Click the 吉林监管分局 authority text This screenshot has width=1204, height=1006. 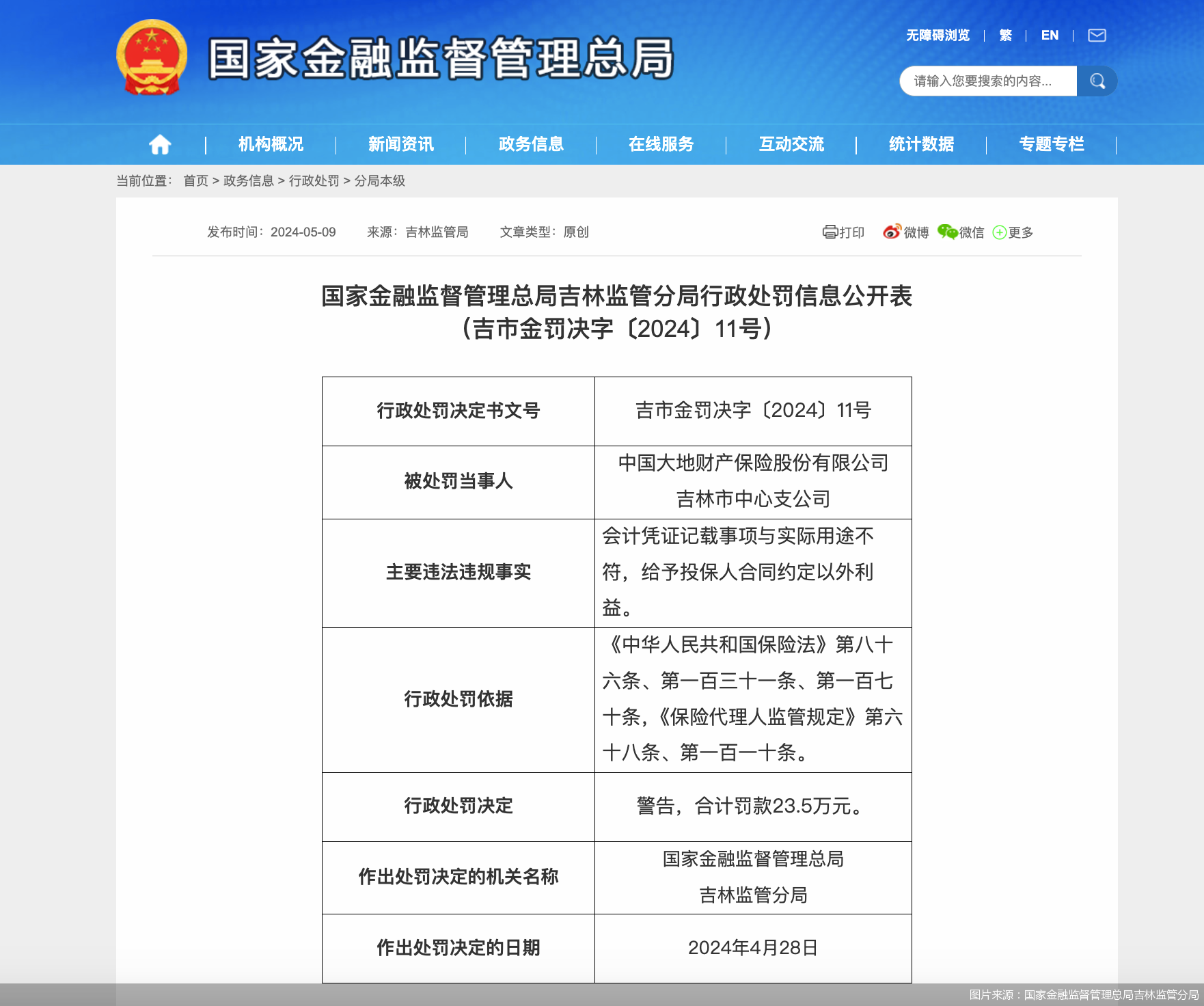coord(753,895)
